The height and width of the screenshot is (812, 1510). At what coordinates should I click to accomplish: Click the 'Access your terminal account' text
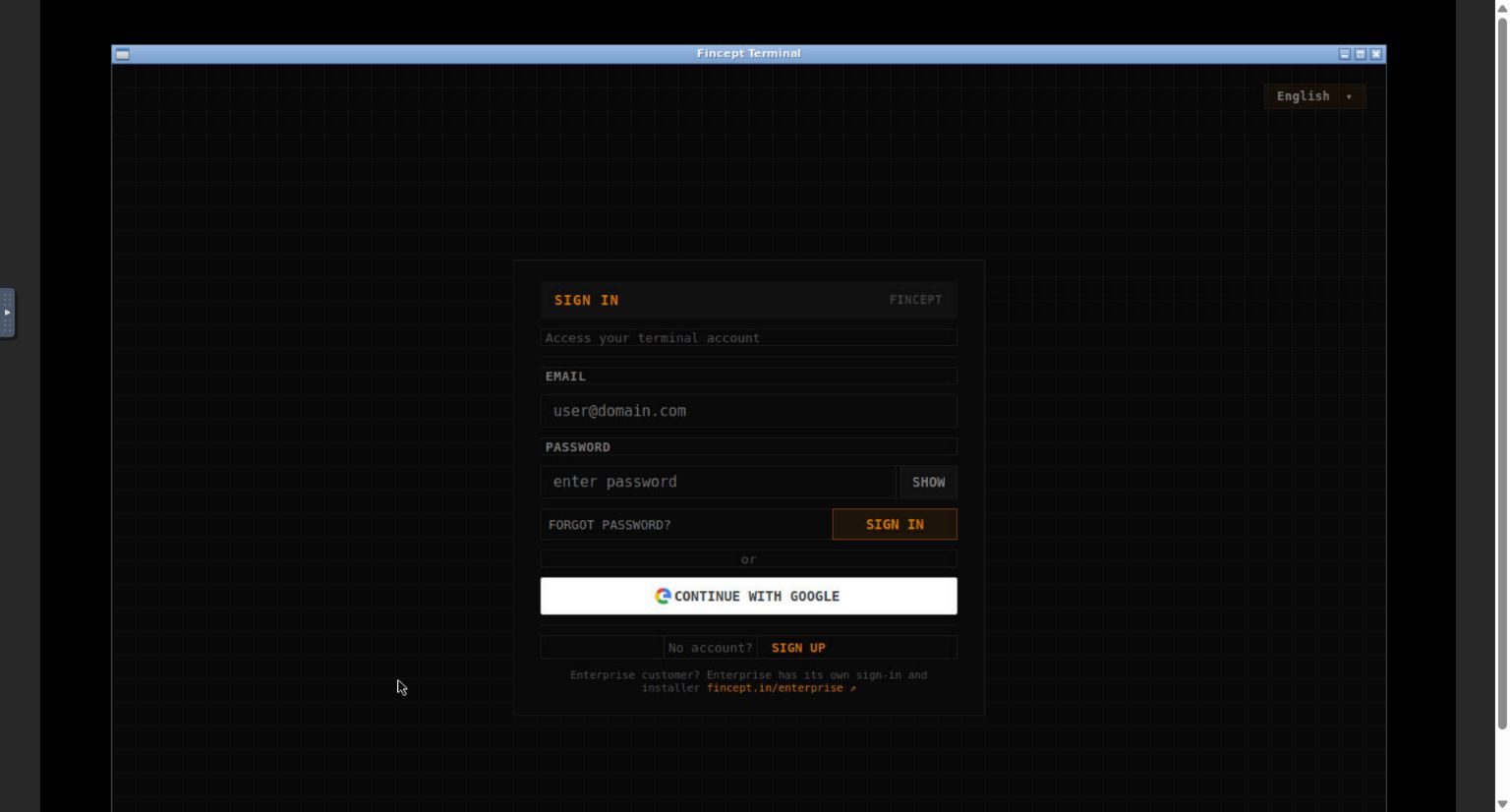coord(653,338)
